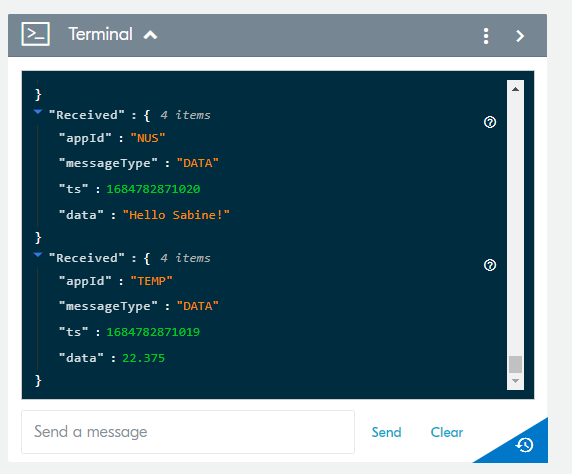Select the ts value 1684782871020
Viewport: 572px width, 474px height.
(153, 189)
